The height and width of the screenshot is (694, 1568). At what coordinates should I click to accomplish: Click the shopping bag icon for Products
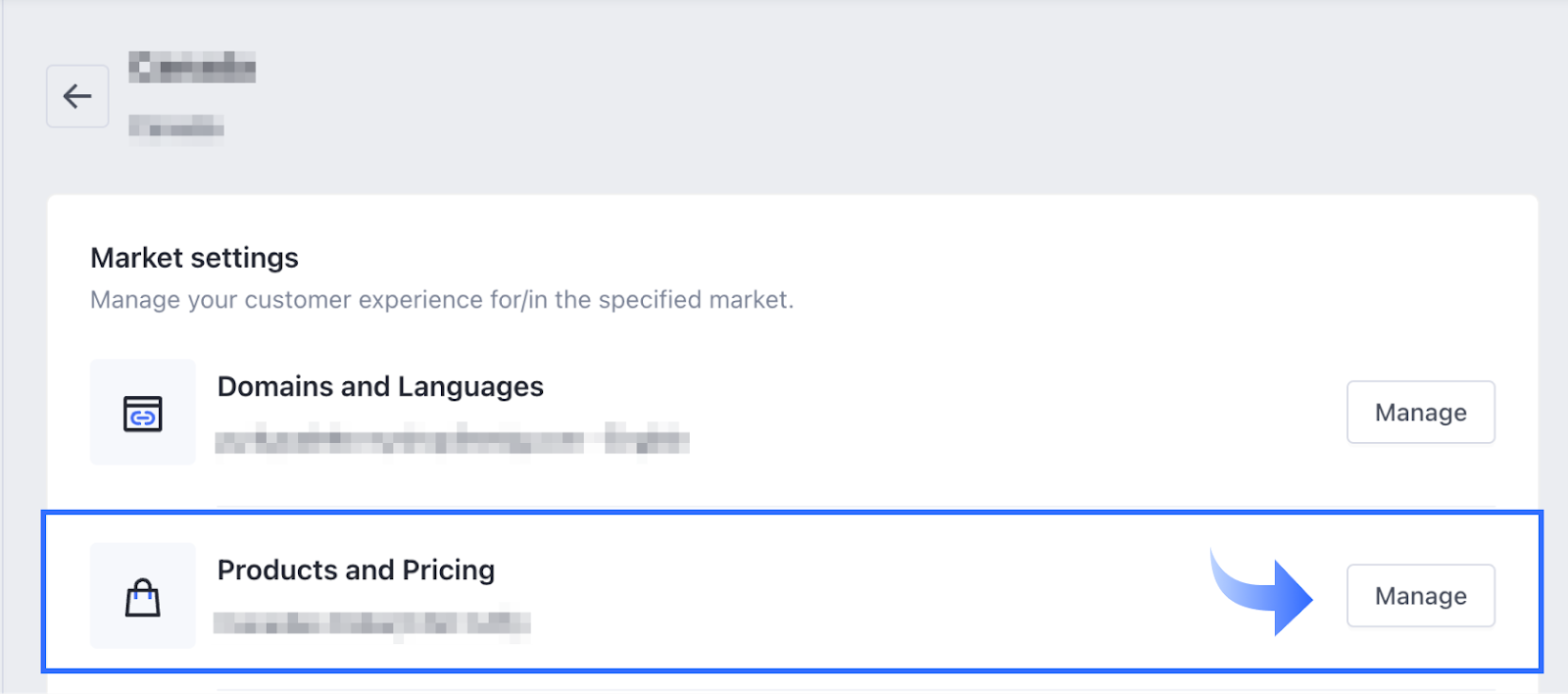142,597
